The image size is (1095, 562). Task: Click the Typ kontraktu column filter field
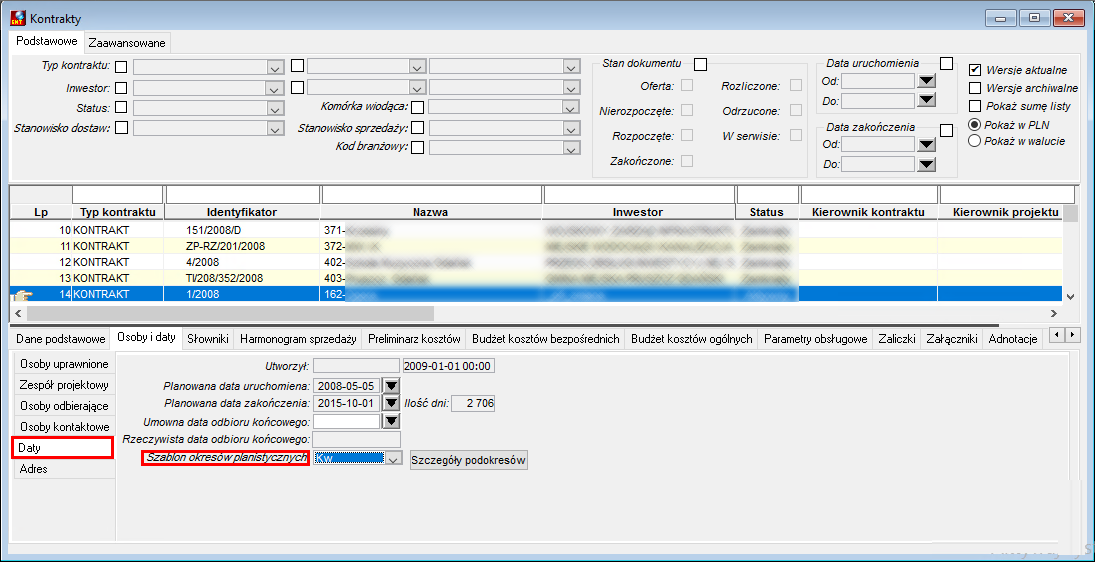coord(117,193)
